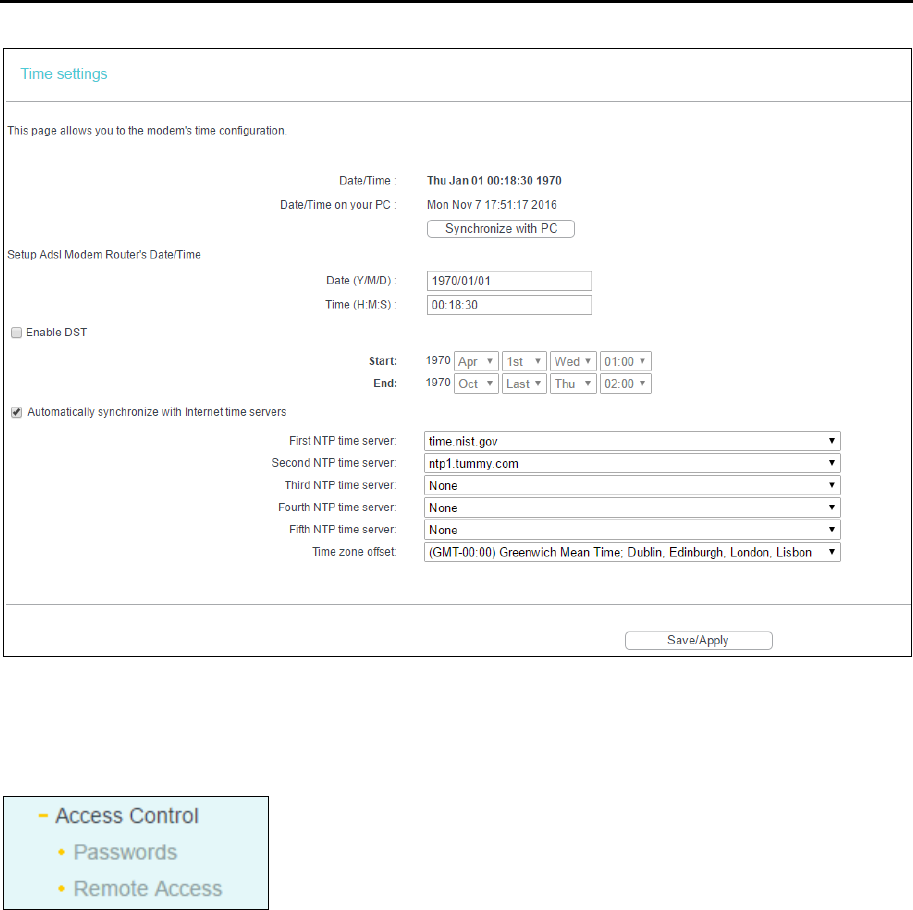Uncheck Automatically synchronize with Internet time servers

click(16, 412)
